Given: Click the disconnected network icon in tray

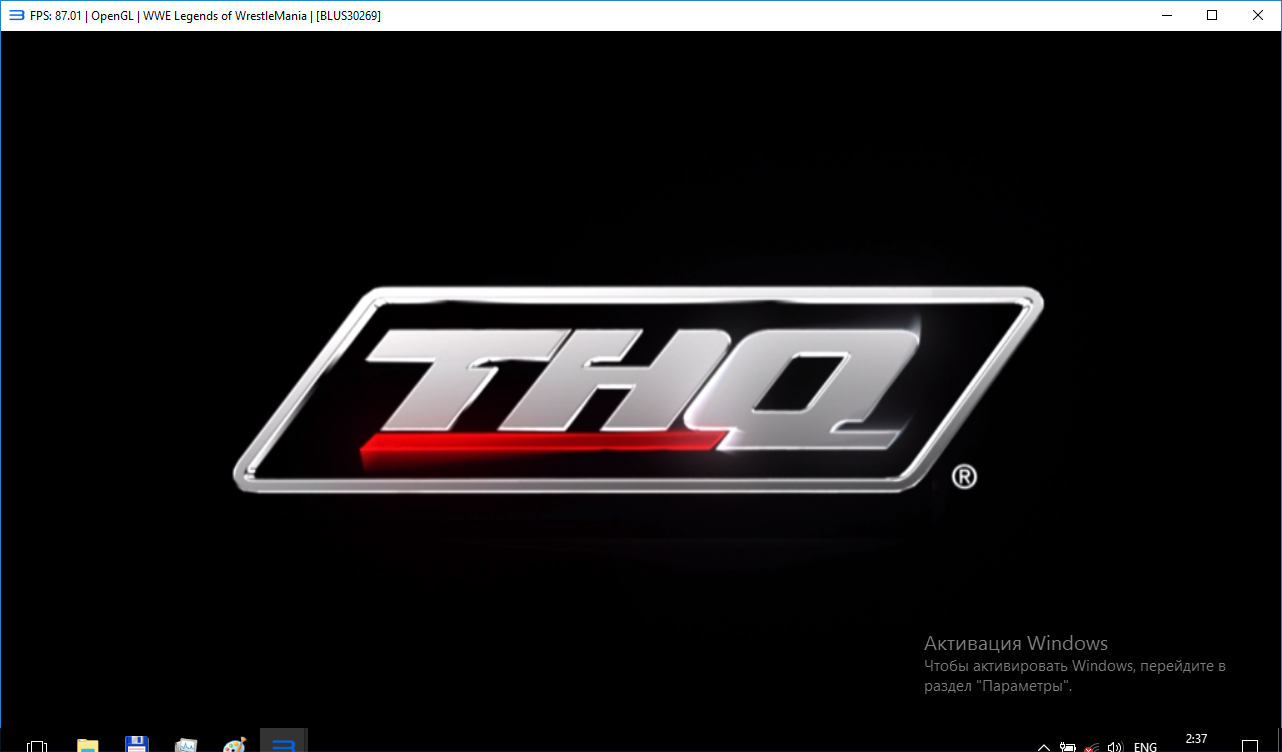Looking at the screenshot, I should [x=1092, y=746].
